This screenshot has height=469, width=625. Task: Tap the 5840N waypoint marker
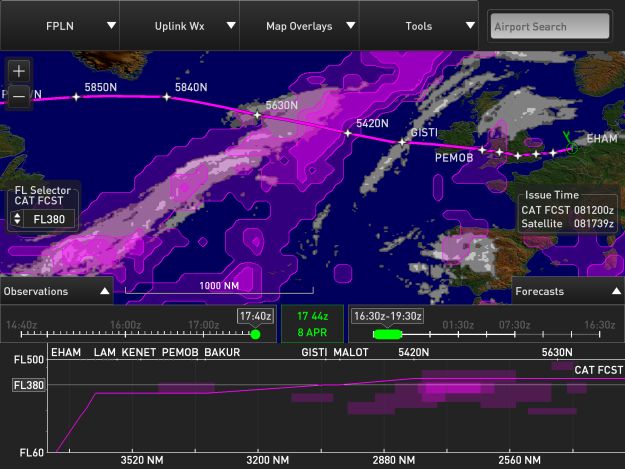pos(166,97)
